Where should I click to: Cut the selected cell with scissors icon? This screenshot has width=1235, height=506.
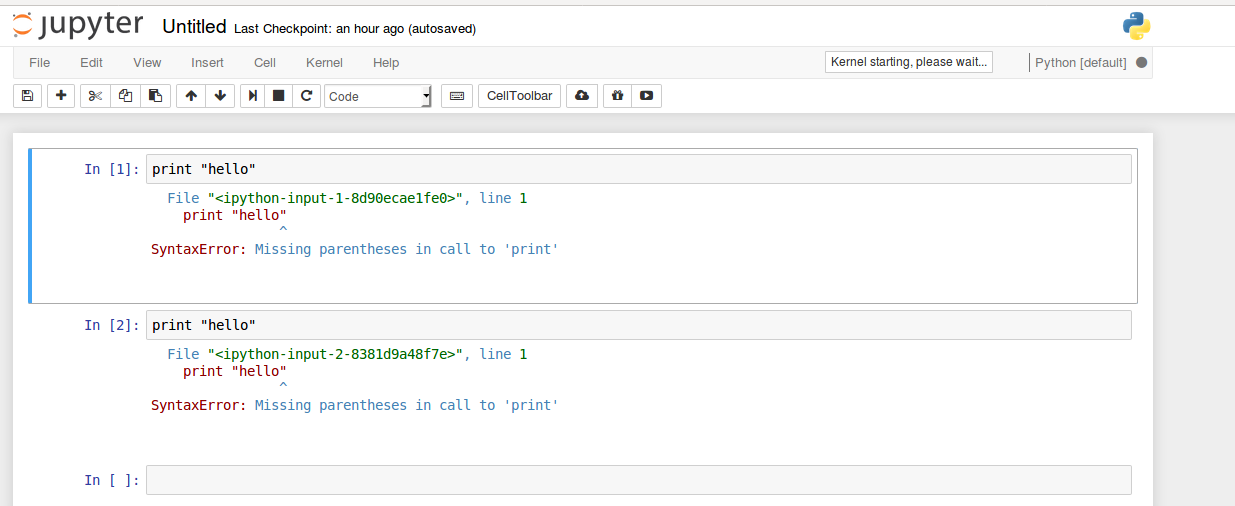(95, 96)
